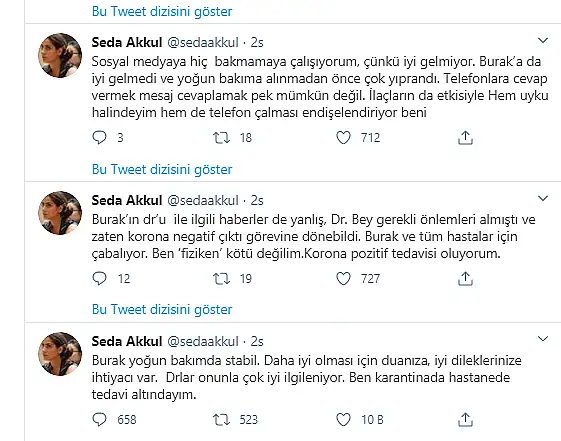Open options chevron on Sosyal medyaya tweet

coord(543,40)
